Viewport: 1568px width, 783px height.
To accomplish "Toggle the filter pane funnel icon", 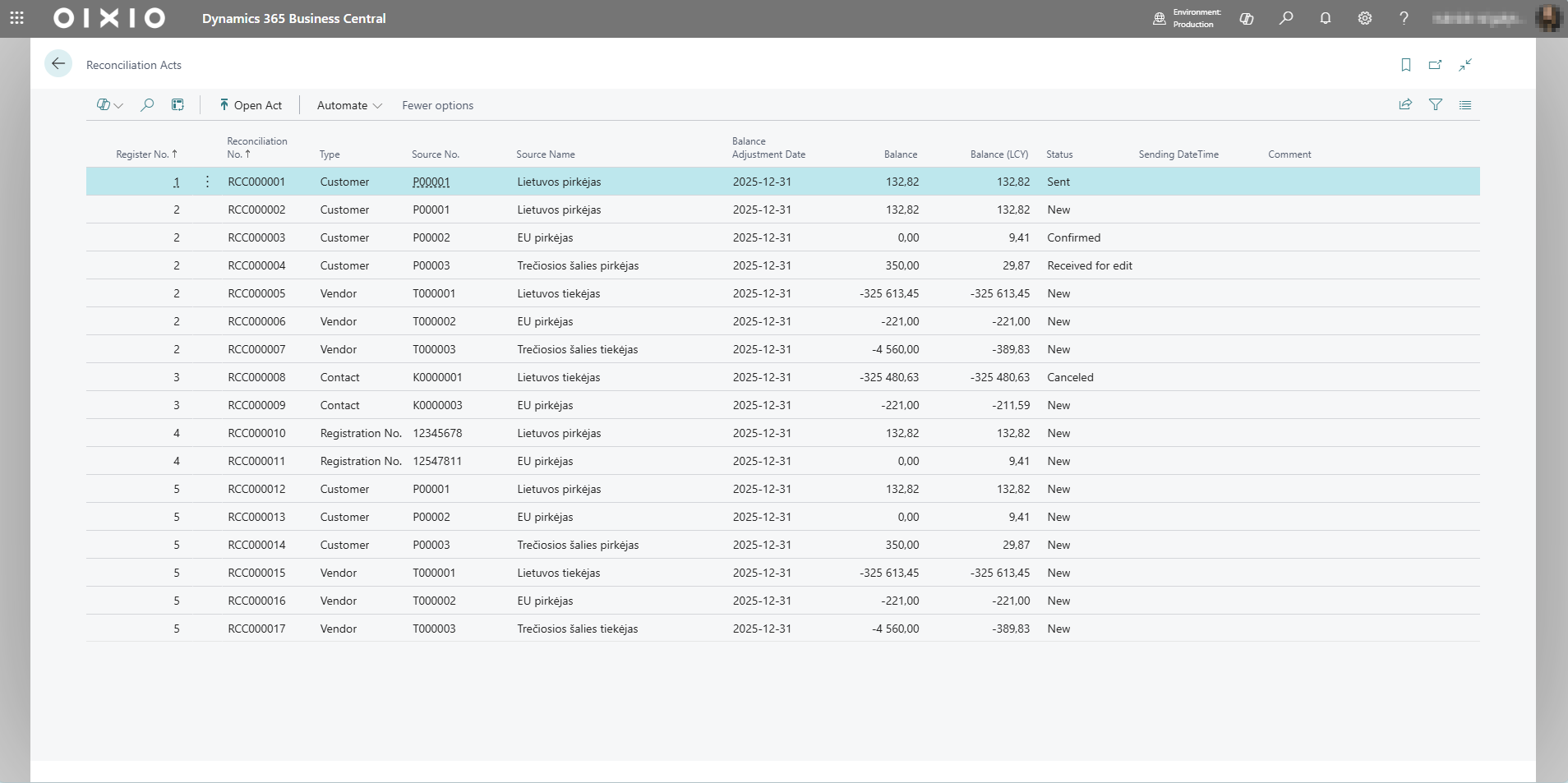I will pyautogui.click(x=1436, y=105).
